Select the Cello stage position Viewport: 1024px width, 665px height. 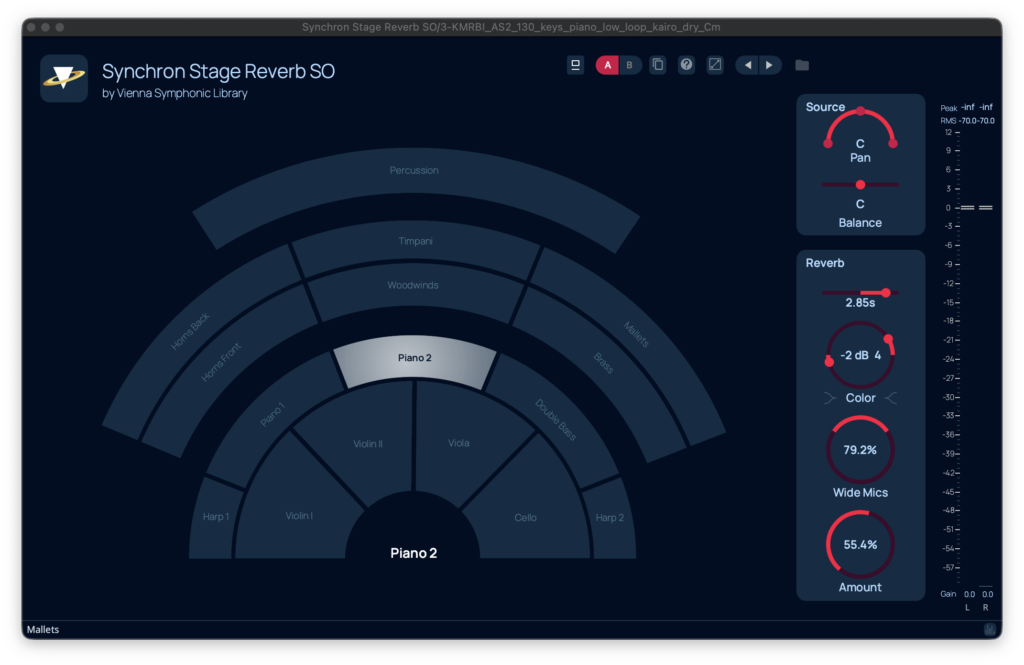pos(525,517)
